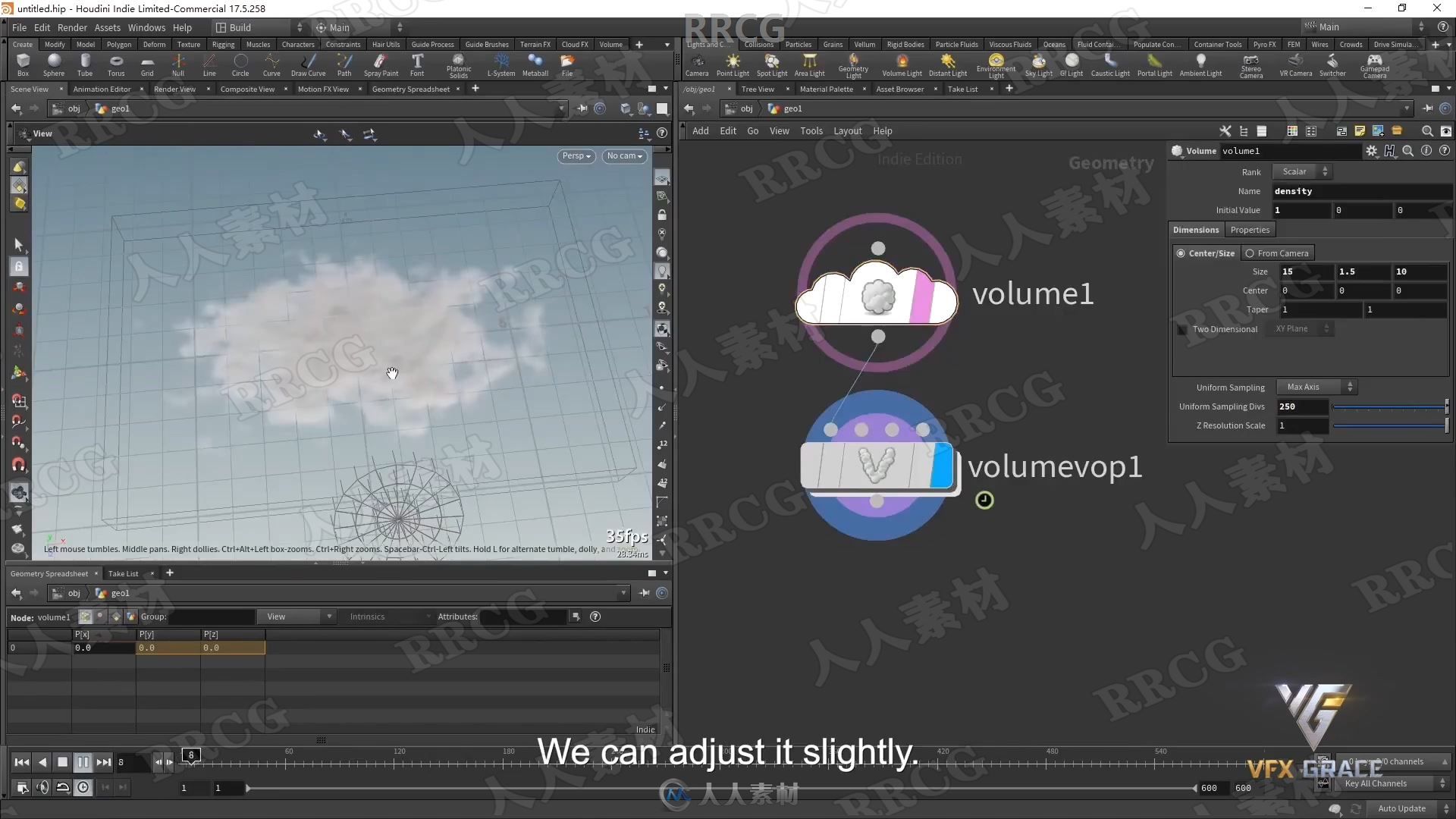Switch to the Render View tab

point(174,89)
